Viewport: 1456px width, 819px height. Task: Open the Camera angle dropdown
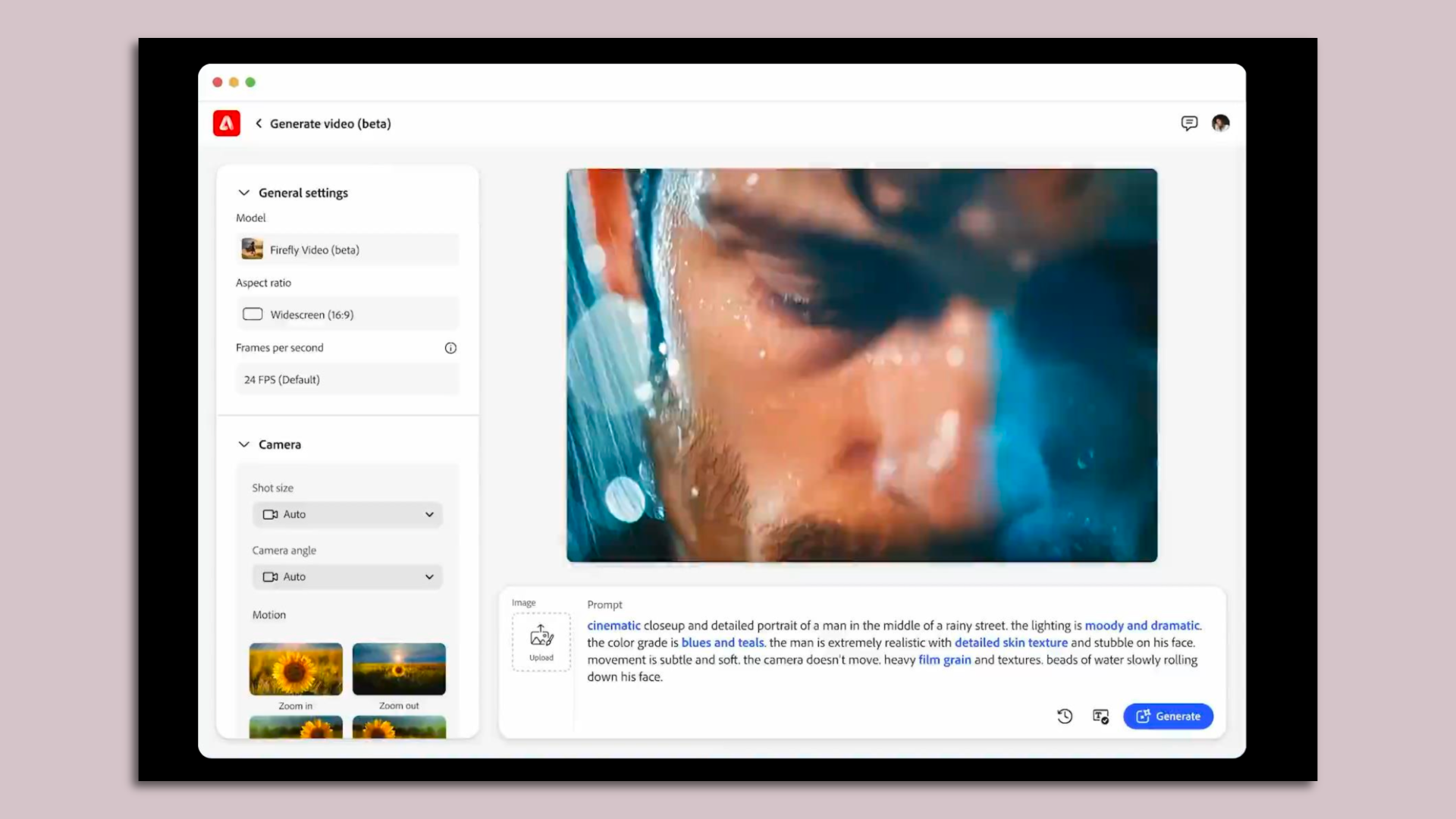point(347,576)
